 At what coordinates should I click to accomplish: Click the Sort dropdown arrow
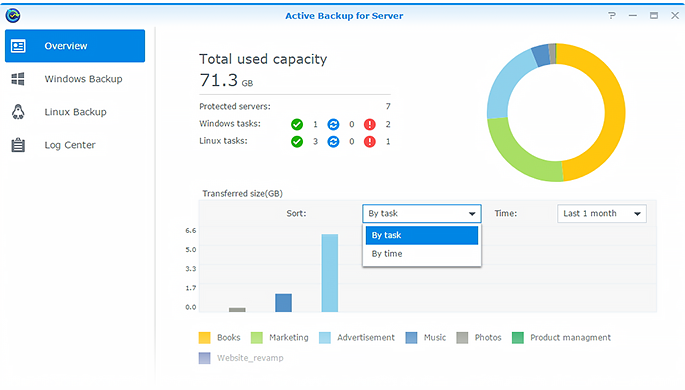472,214
